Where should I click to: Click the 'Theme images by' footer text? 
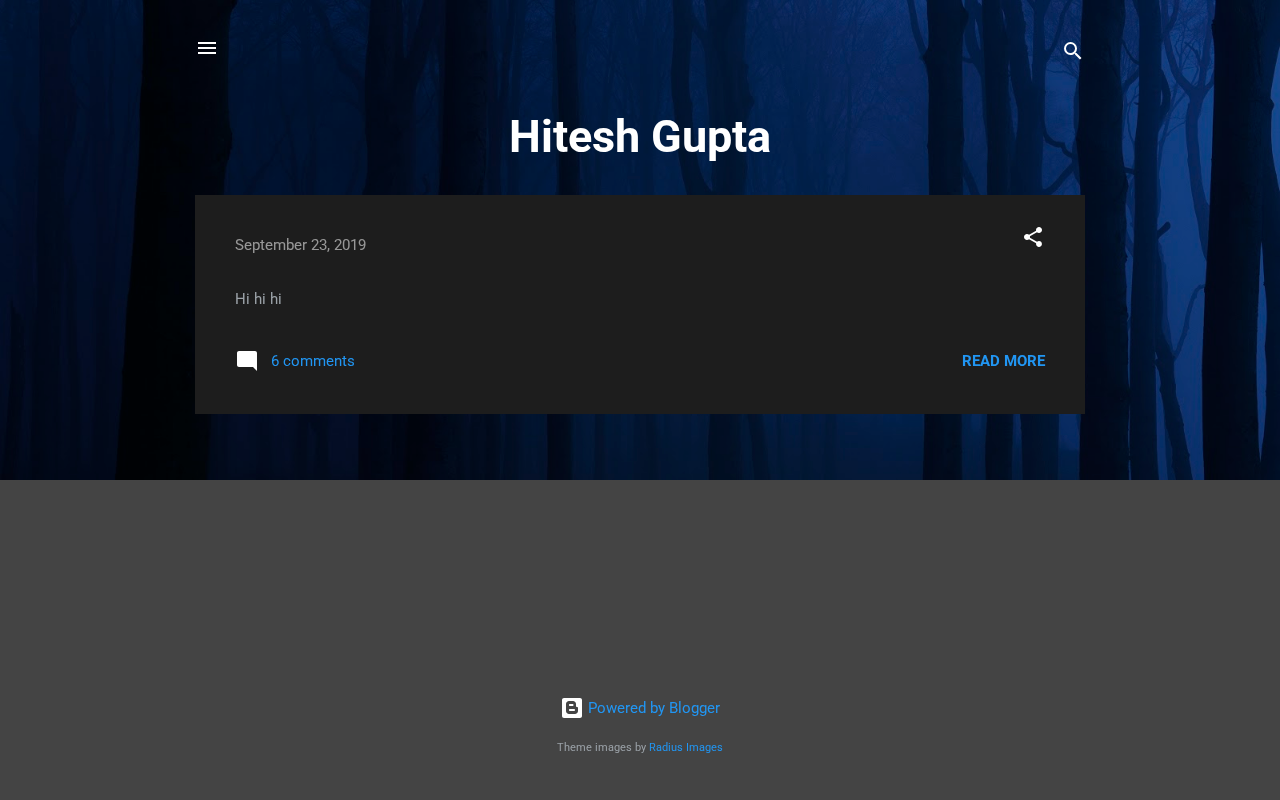pos(602,747)
